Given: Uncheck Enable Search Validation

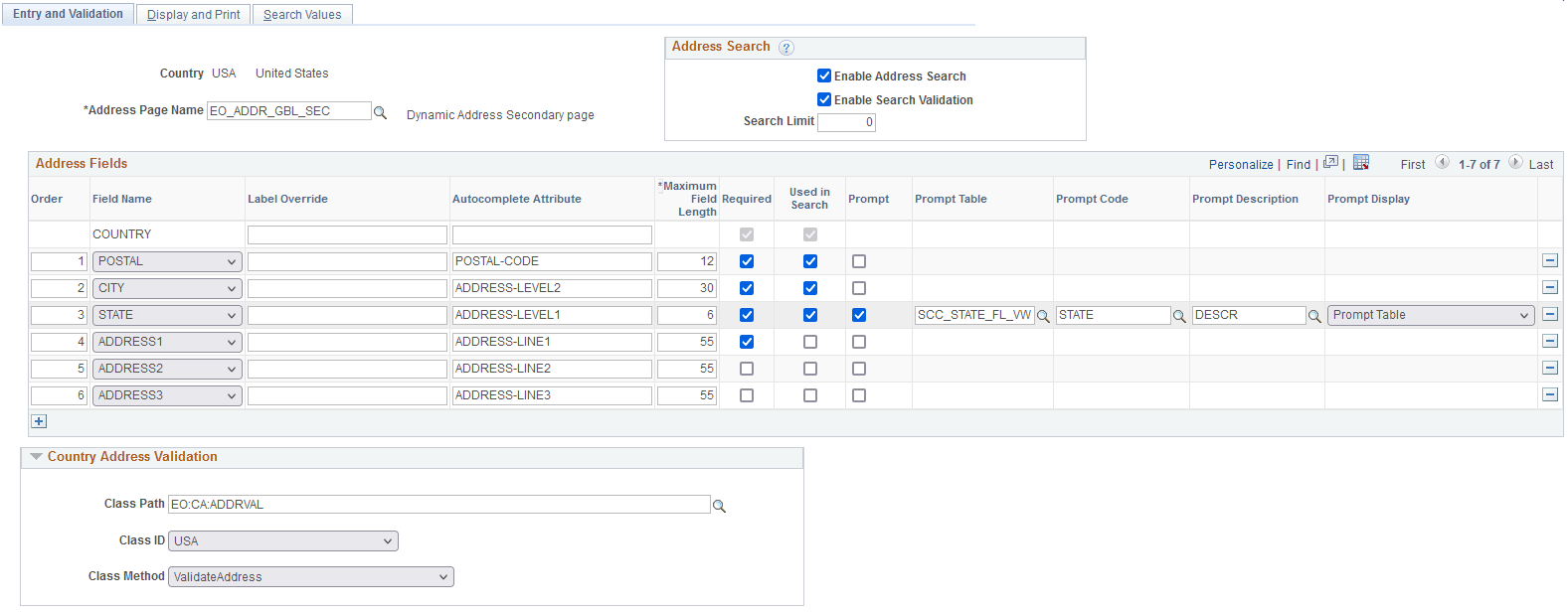Looking at the screenshot, I should (x=824, y=99).
